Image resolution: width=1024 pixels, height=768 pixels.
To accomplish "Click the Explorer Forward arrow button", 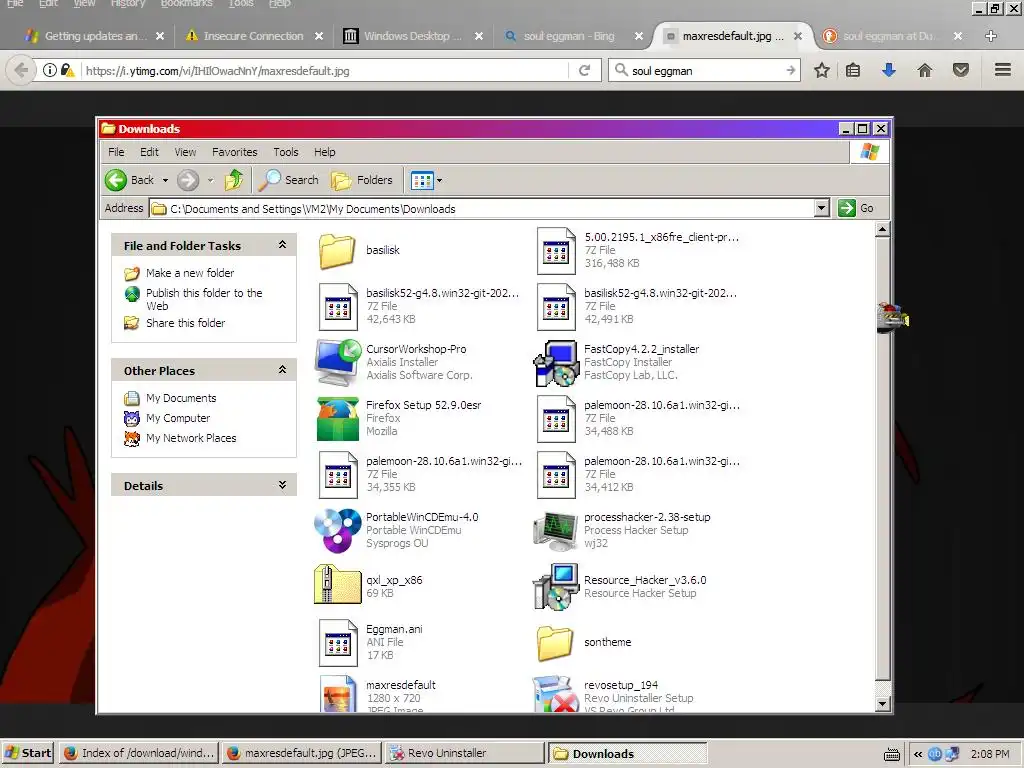I will click(188, 180).
